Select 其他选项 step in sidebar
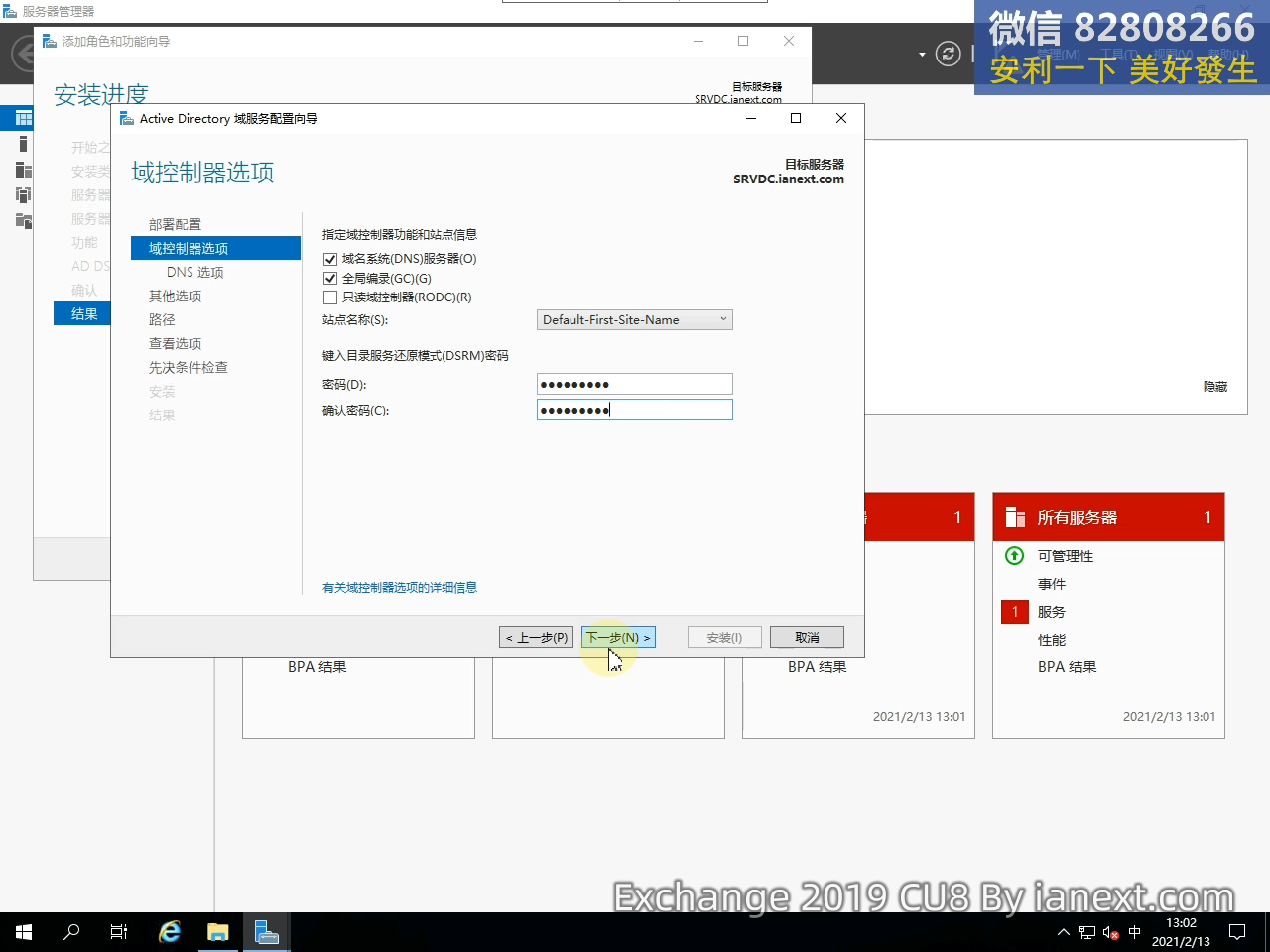Screen dimensions: 1270x952 175,297
